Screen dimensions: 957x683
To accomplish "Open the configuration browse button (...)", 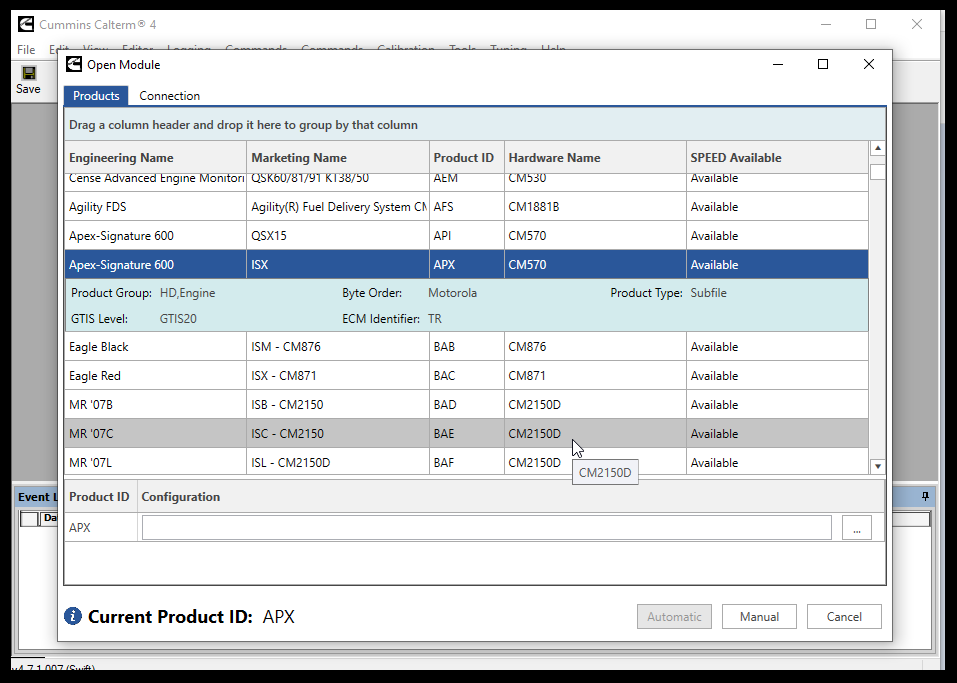I will click(x=856, y=528).
